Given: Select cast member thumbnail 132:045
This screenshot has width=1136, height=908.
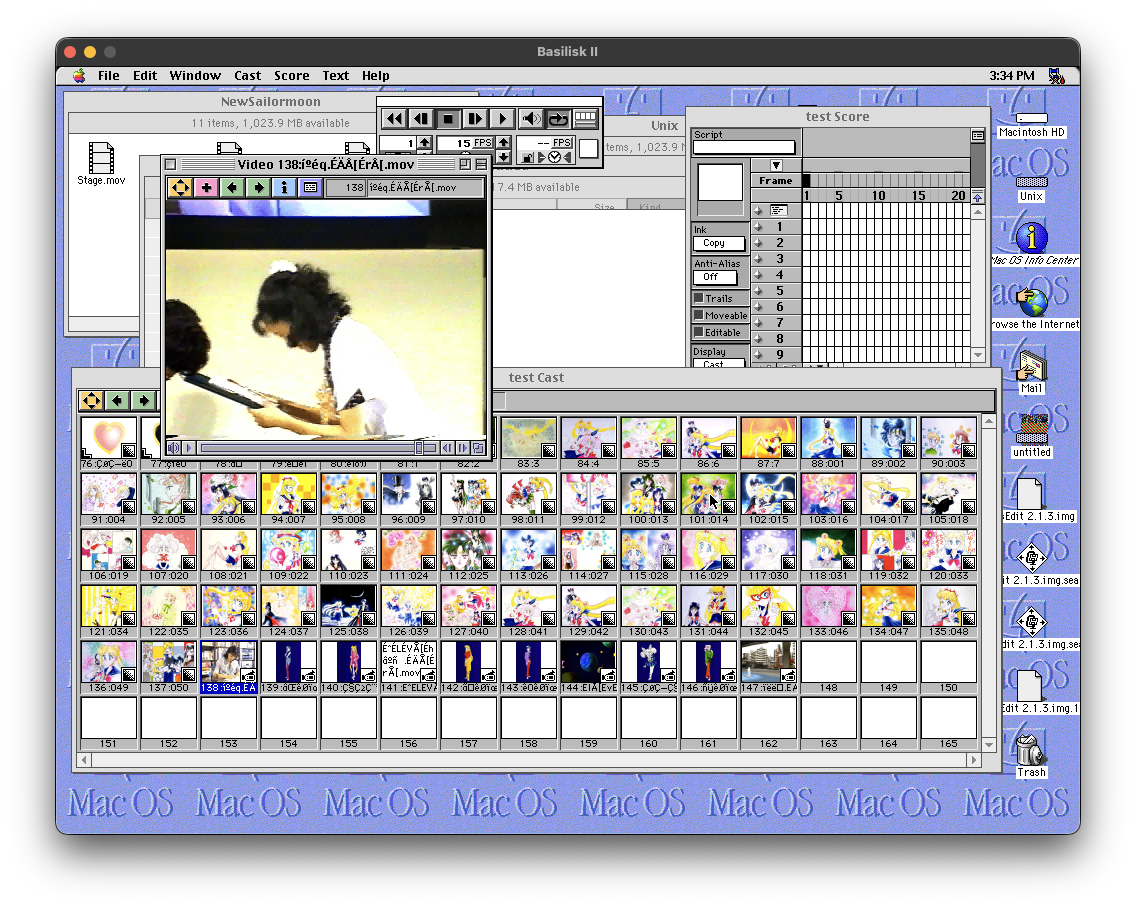Looking at the screenshot, I should [768, 605].
